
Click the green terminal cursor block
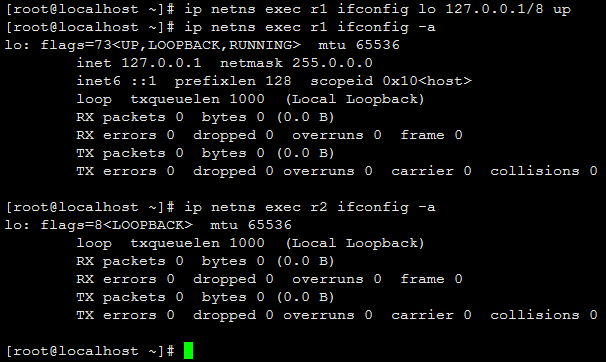click(188, 350)
